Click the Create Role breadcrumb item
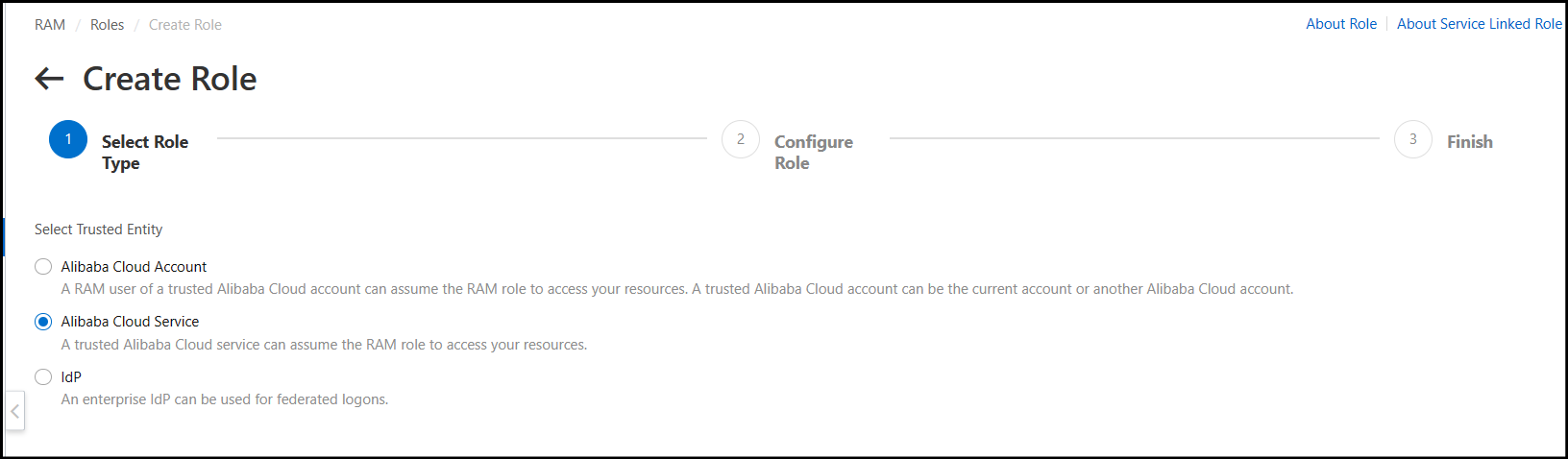This screenshot has width=1568, height=459. pyautogui.click(x=184, y=25)
